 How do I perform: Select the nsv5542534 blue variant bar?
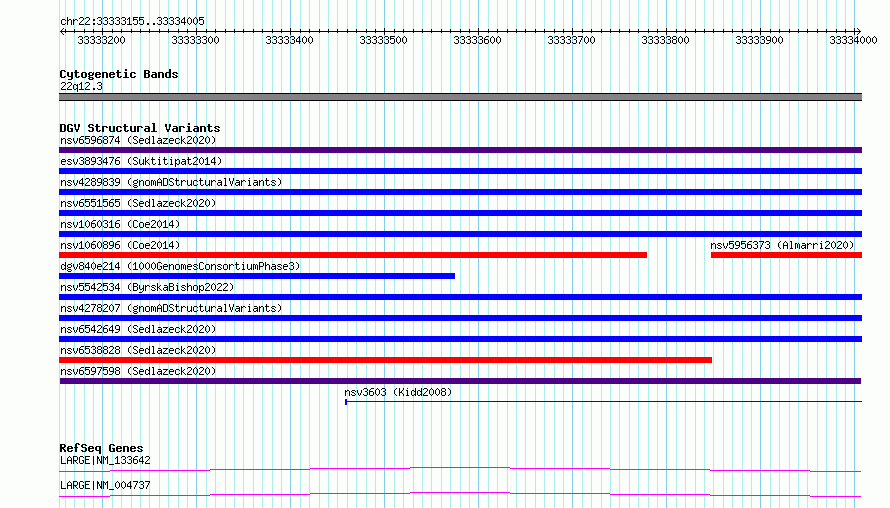460,297
